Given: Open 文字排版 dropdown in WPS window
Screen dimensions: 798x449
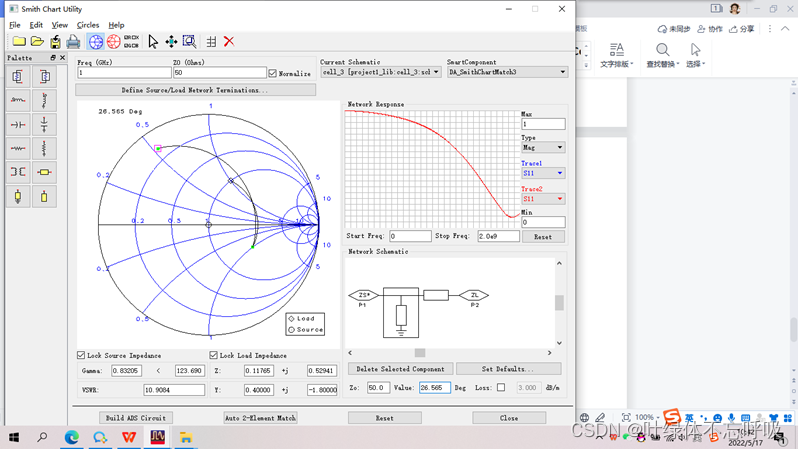Looking at the screenshot, I should [x=616, y=55].
